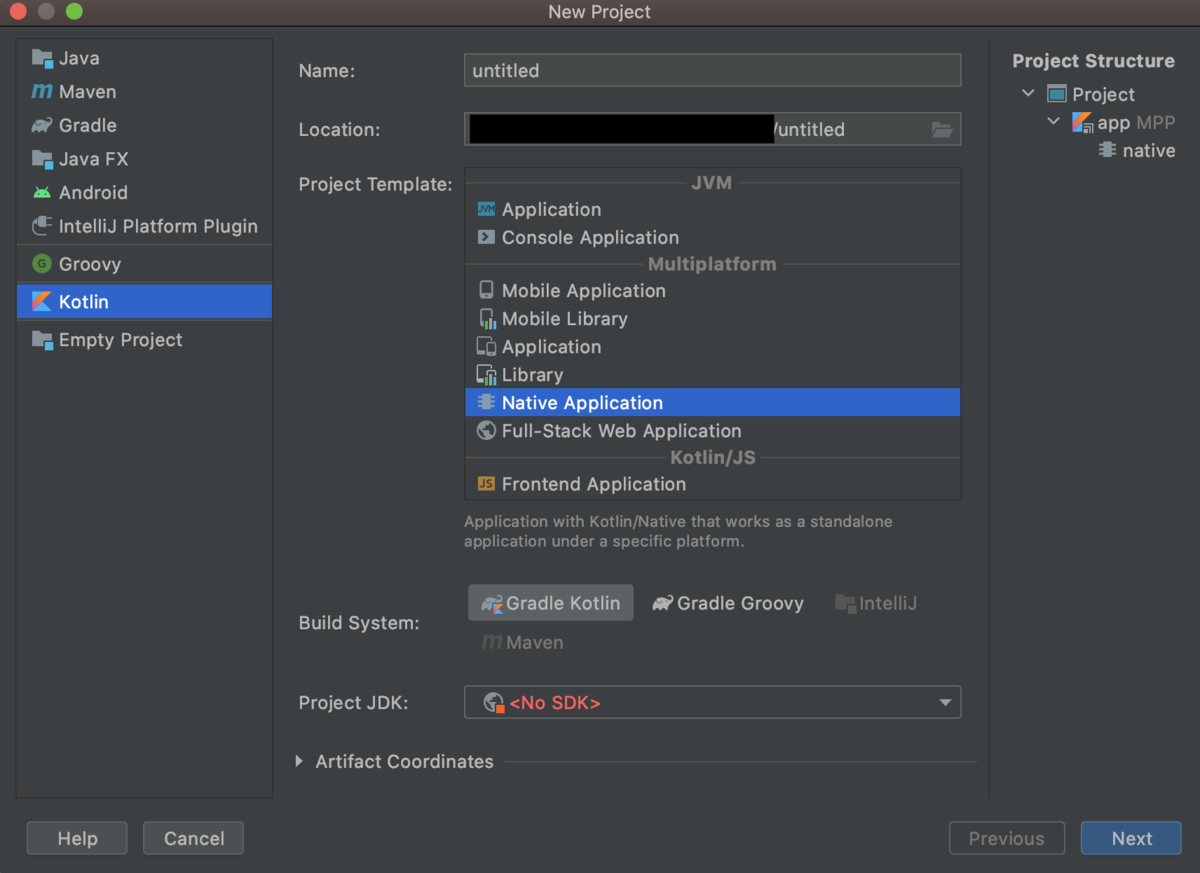Viewport: 1200px width, 873px height.
Task: Select Mobile Application template
Action: (x=712, y=291)
